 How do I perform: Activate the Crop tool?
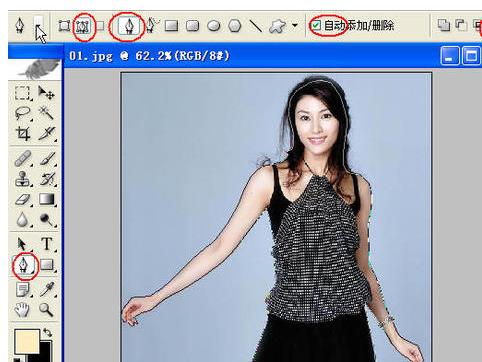(x=23, y=134)
